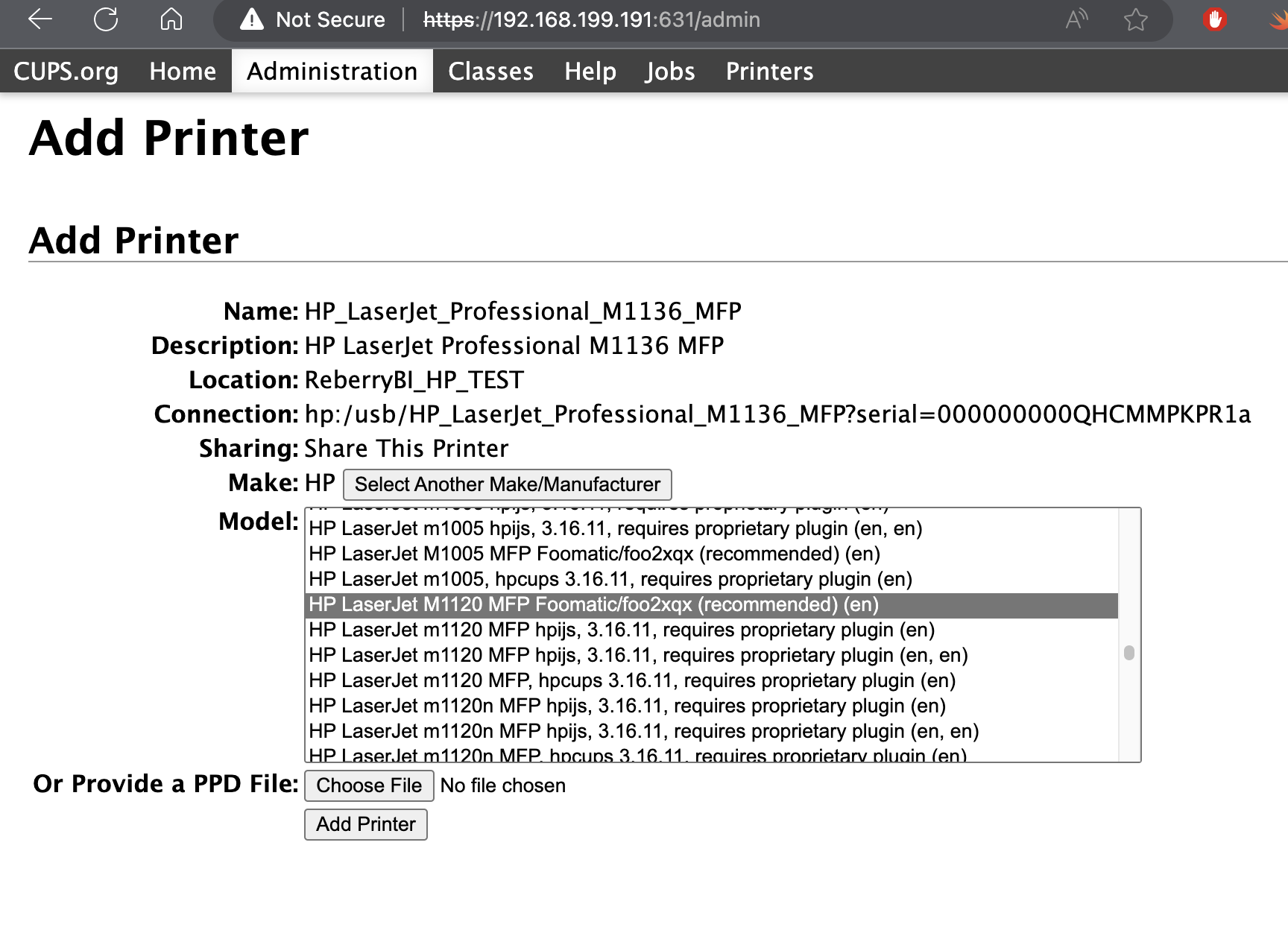Select HP LaserJet m1120 MFP, hpcups 3.16.11 model

pos(712,680)
